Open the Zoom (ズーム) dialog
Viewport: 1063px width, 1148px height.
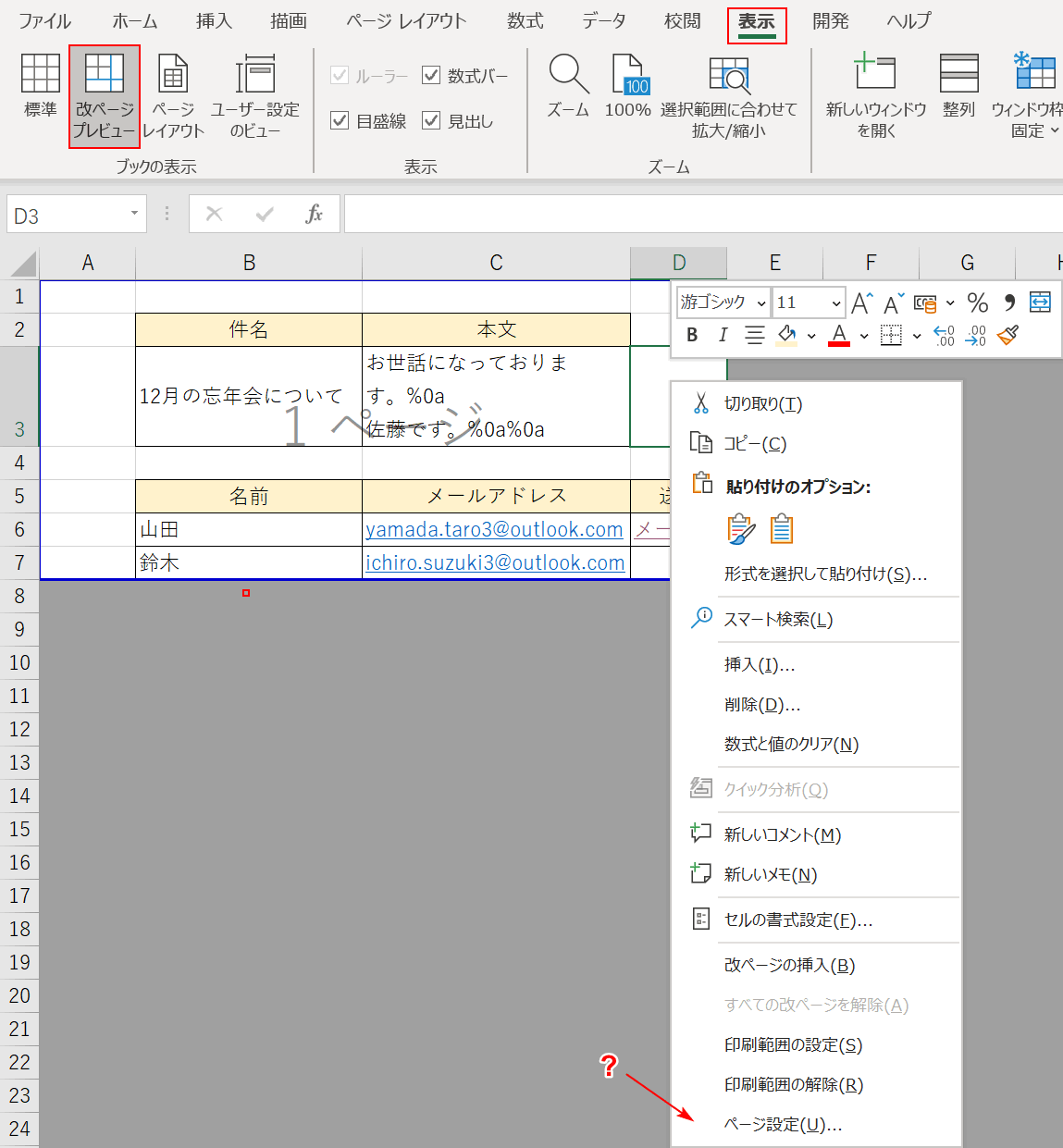click(x=568, y=86)
